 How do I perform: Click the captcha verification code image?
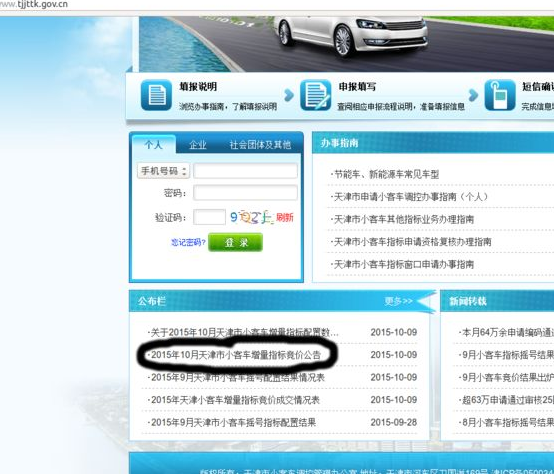tap(252, 217)
